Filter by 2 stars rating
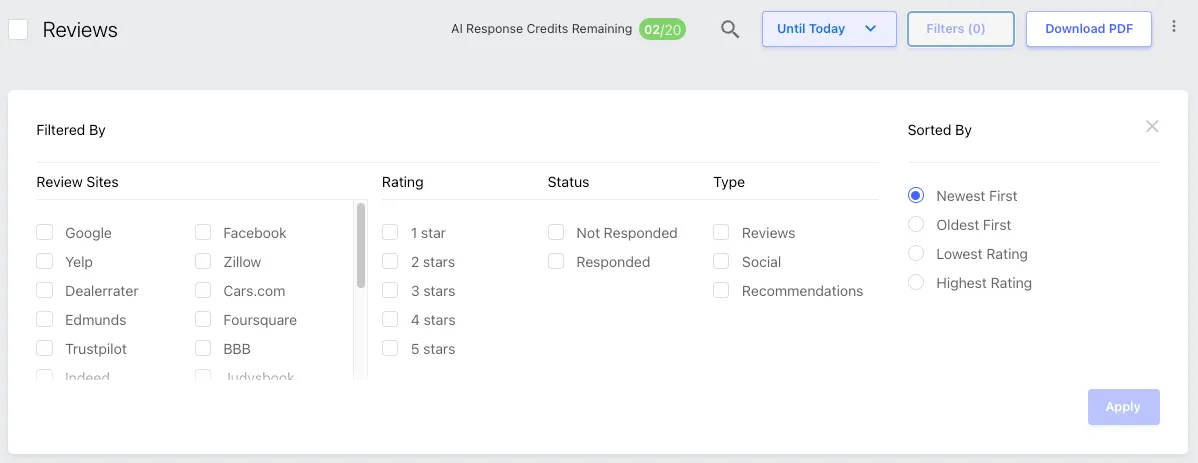 (x=390, y=261)
